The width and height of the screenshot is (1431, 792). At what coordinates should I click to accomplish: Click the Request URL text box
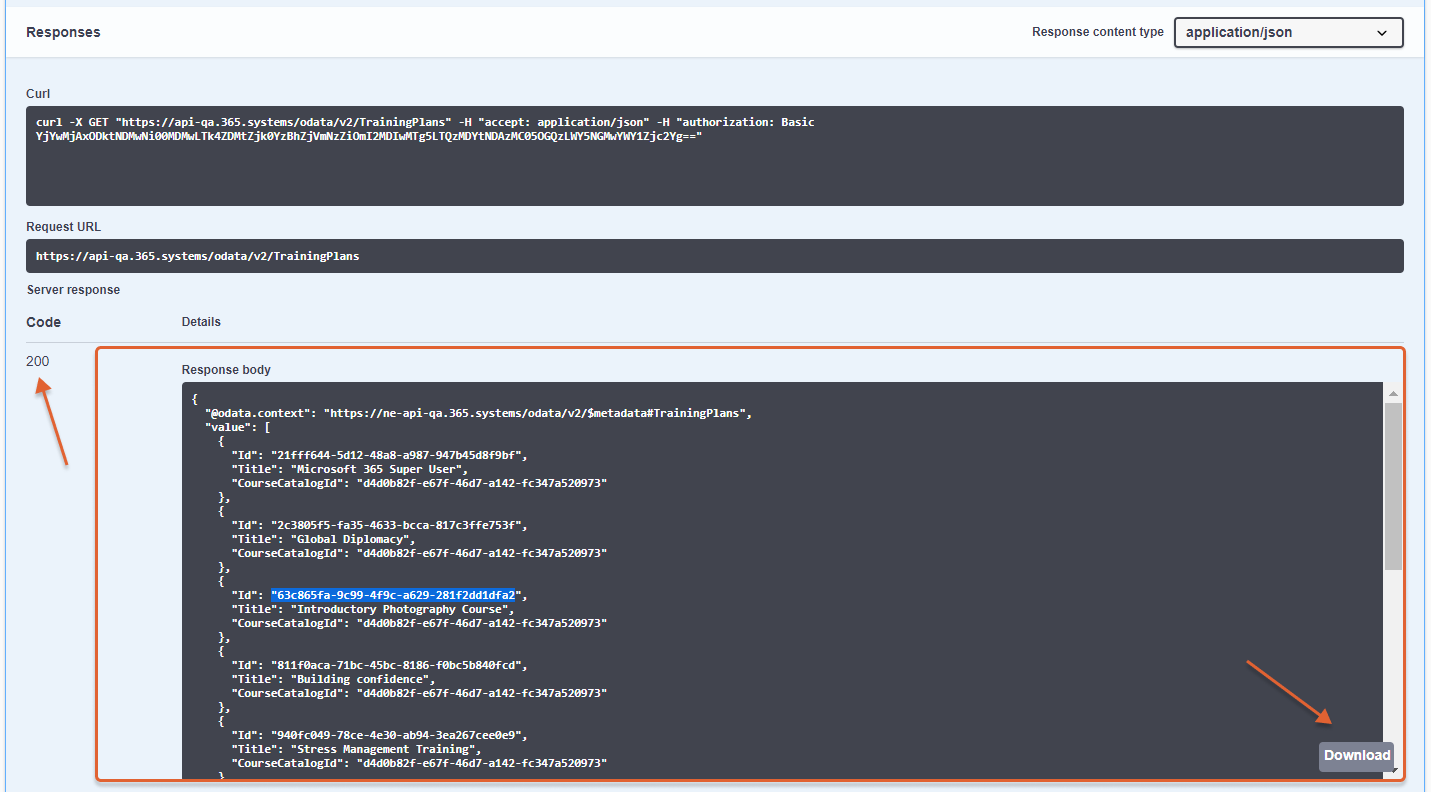click(714, 256)
